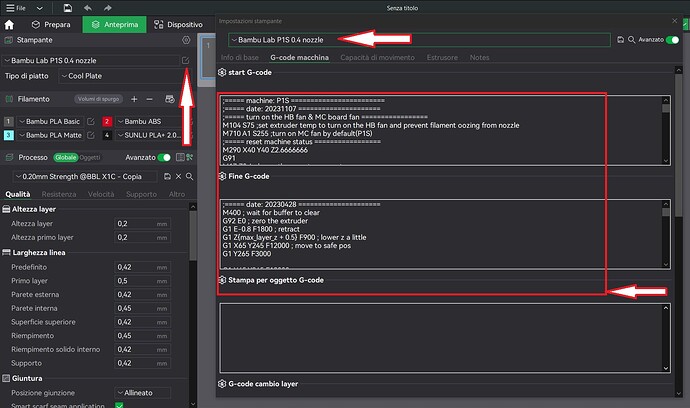Toggle Avanzato switch in printer settings dialog
The height and width of the screenshot is (408, 690).
click(x=672, y=40)
